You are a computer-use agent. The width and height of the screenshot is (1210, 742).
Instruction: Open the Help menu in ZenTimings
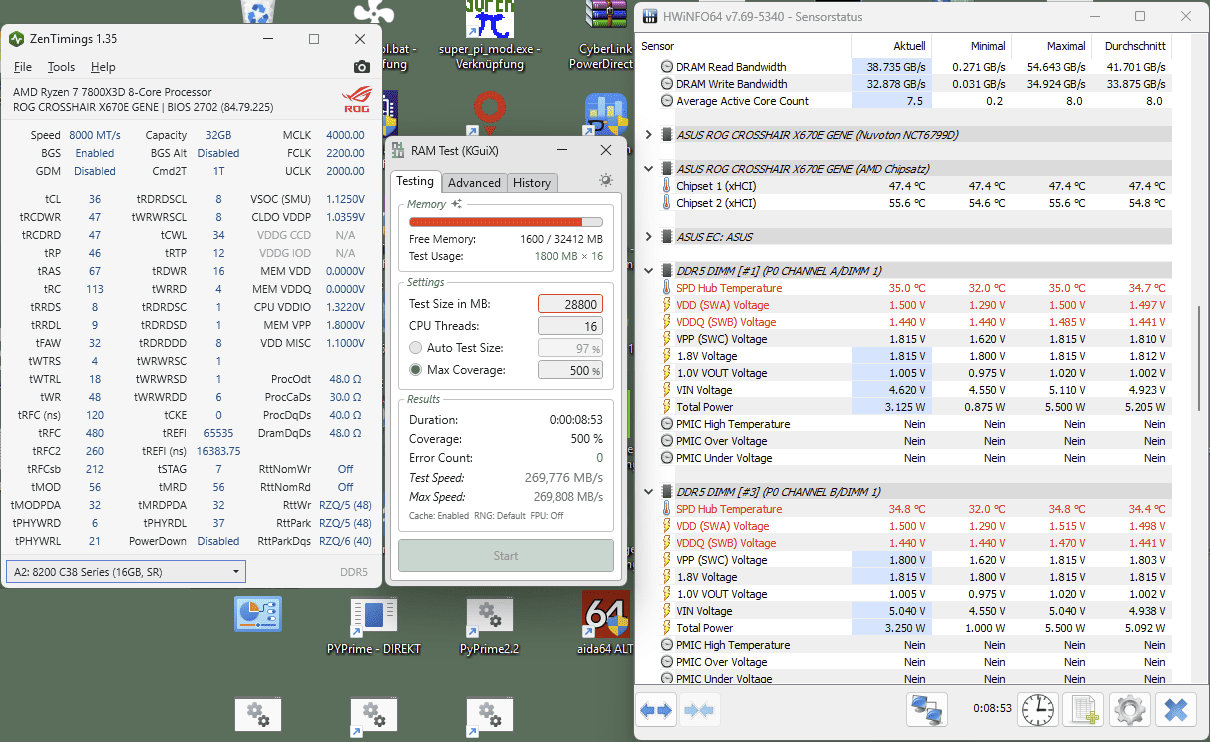coord(103,67)
